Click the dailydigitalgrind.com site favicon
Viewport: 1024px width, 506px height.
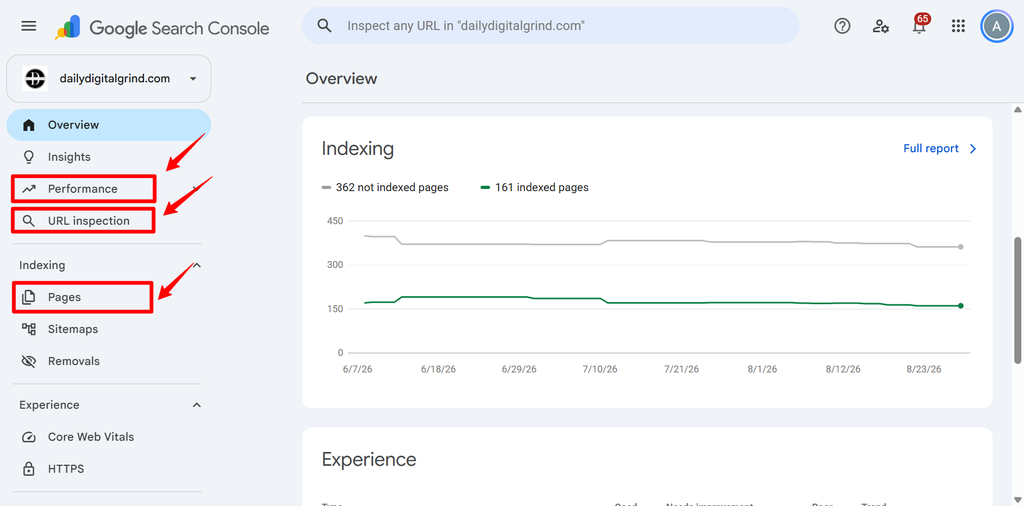35,78
